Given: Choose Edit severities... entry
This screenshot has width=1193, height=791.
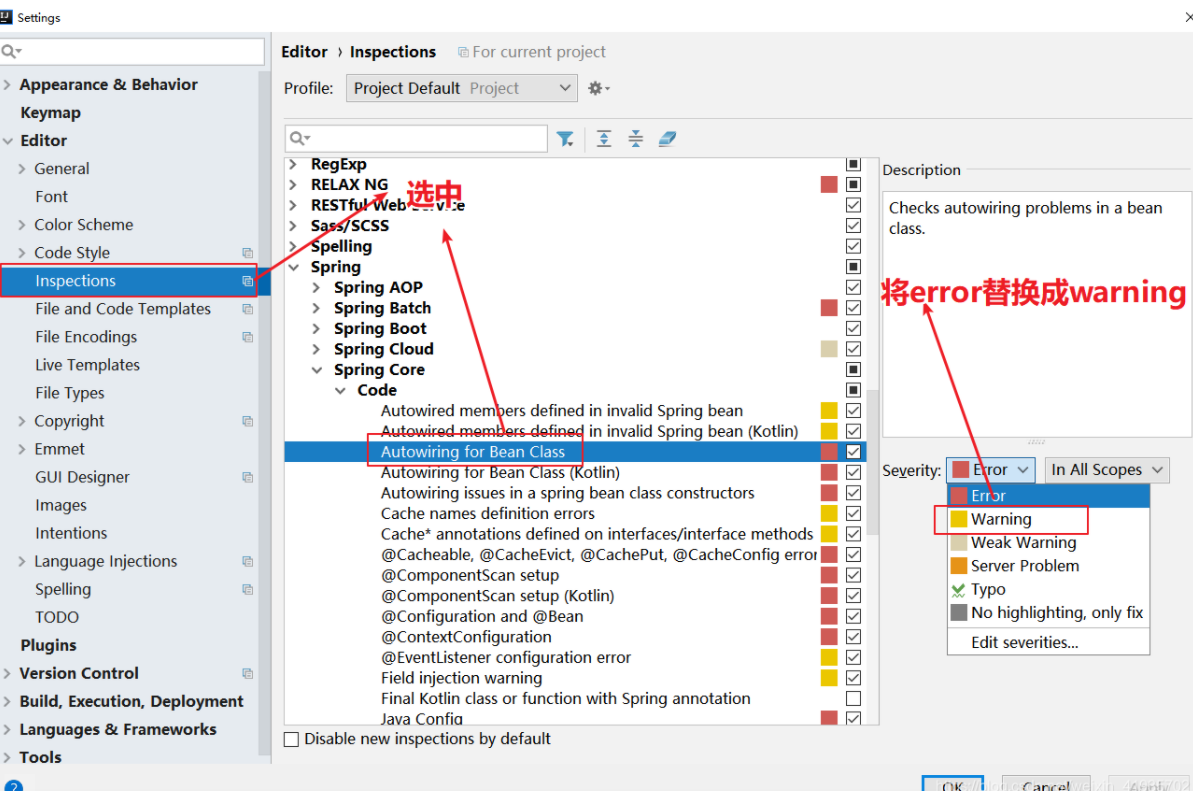Looking at the screenshot, I should [x=1048, y=643].
